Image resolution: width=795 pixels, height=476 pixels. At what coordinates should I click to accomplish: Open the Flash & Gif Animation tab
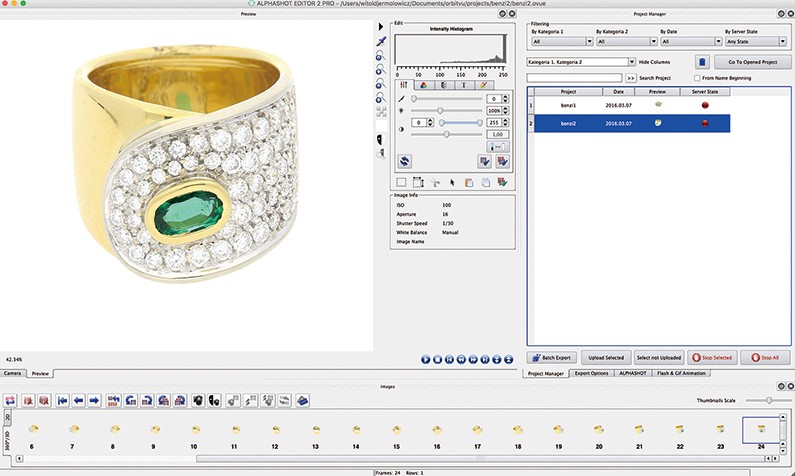click(681, 373)
